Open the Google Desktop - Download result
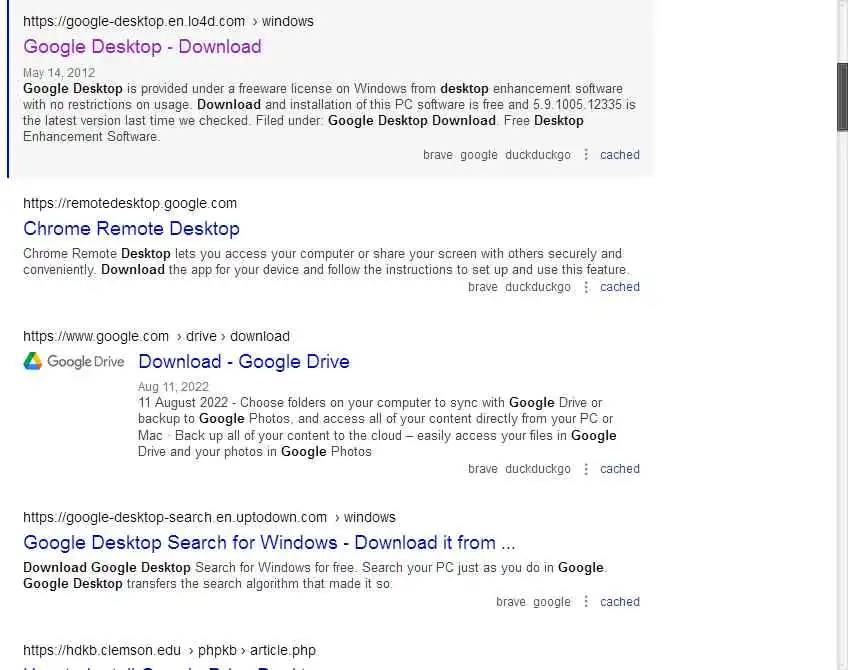 click(142, 47)
